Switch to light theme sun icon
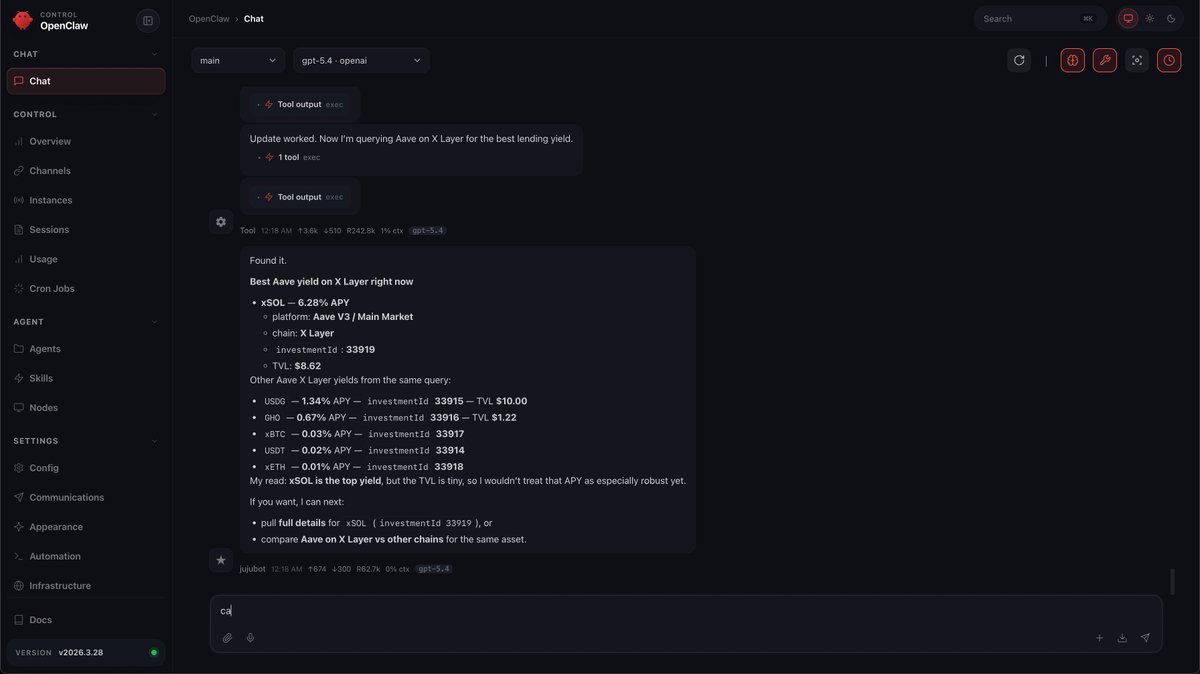The image size is (1200, 674). pyautogui.click(x=1150, y=18)
